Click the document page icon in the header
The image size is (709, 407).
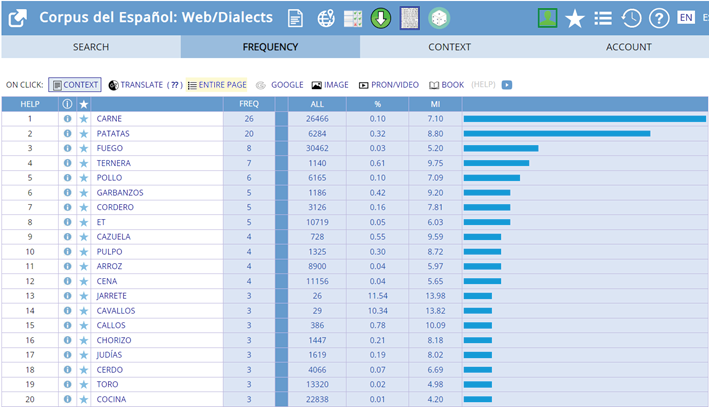coord(296,18)
